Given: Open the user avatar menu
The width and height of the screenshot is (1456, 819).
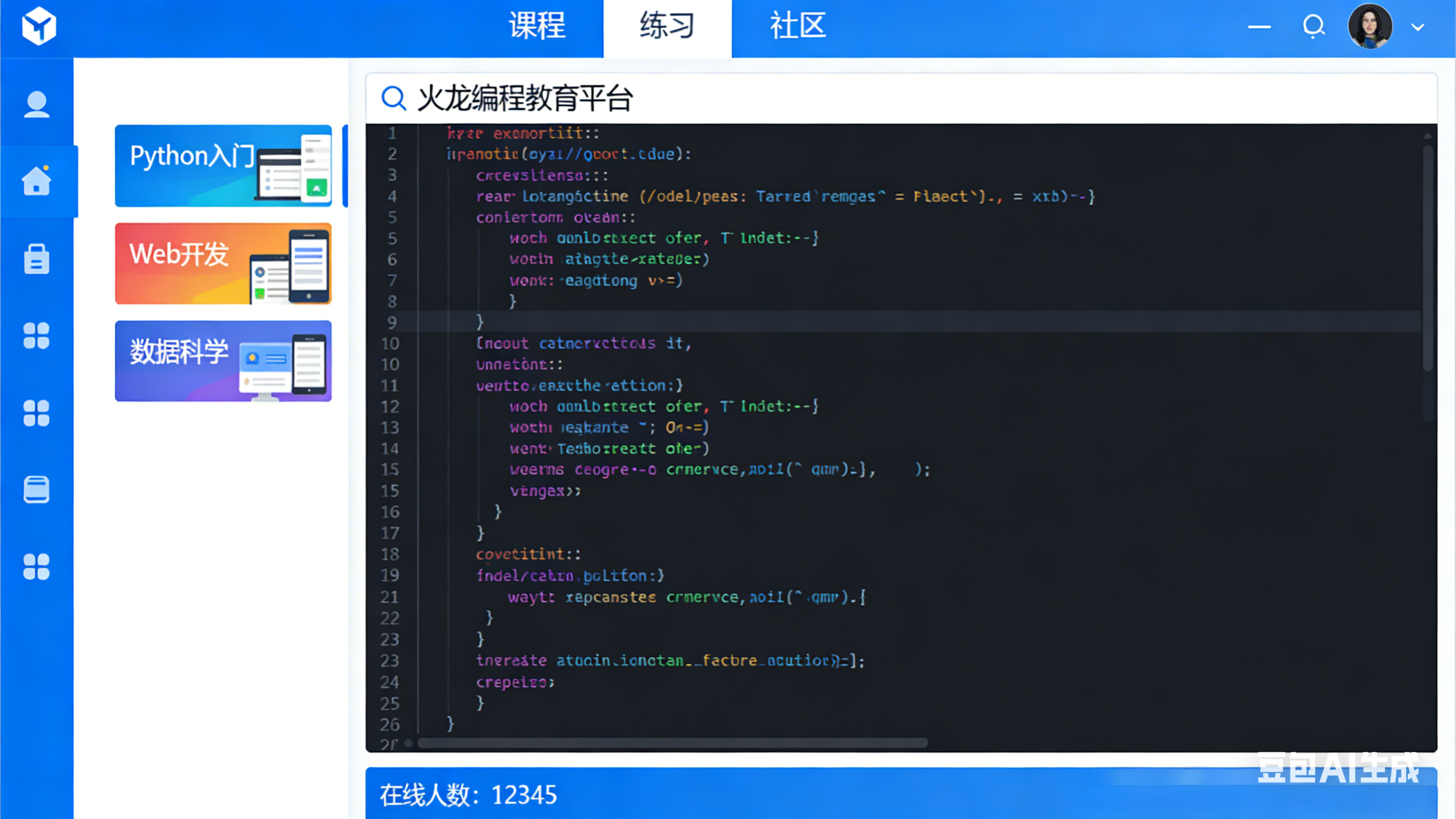Looking at the screenshot, I should coord(1370,26).
